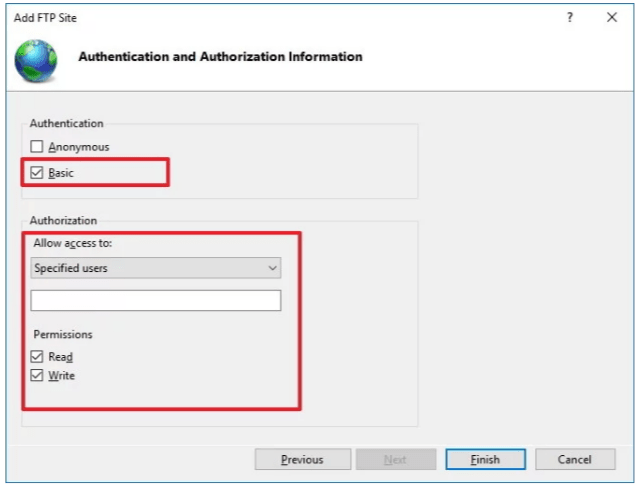This screenshot has width=638, height=485.
Task: Click the 'Permissions' label
Action: pyautogui.click(x=63, y=334)
